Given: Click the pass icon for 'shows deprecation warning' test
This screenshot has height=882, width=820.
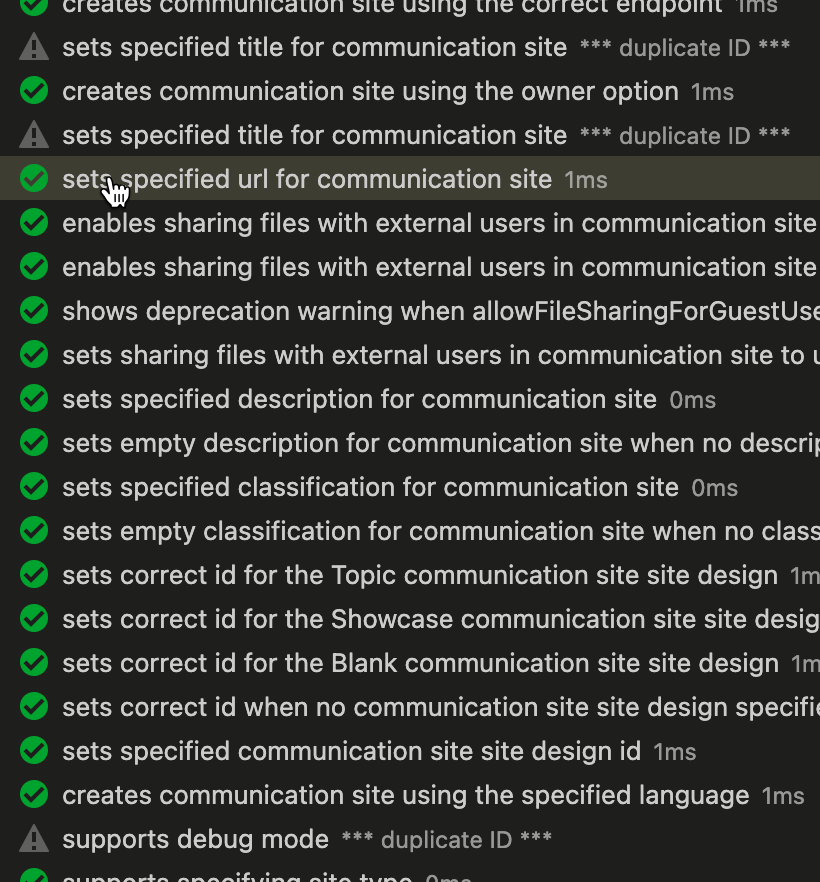Looking at the screenshot, I should 33,310.
